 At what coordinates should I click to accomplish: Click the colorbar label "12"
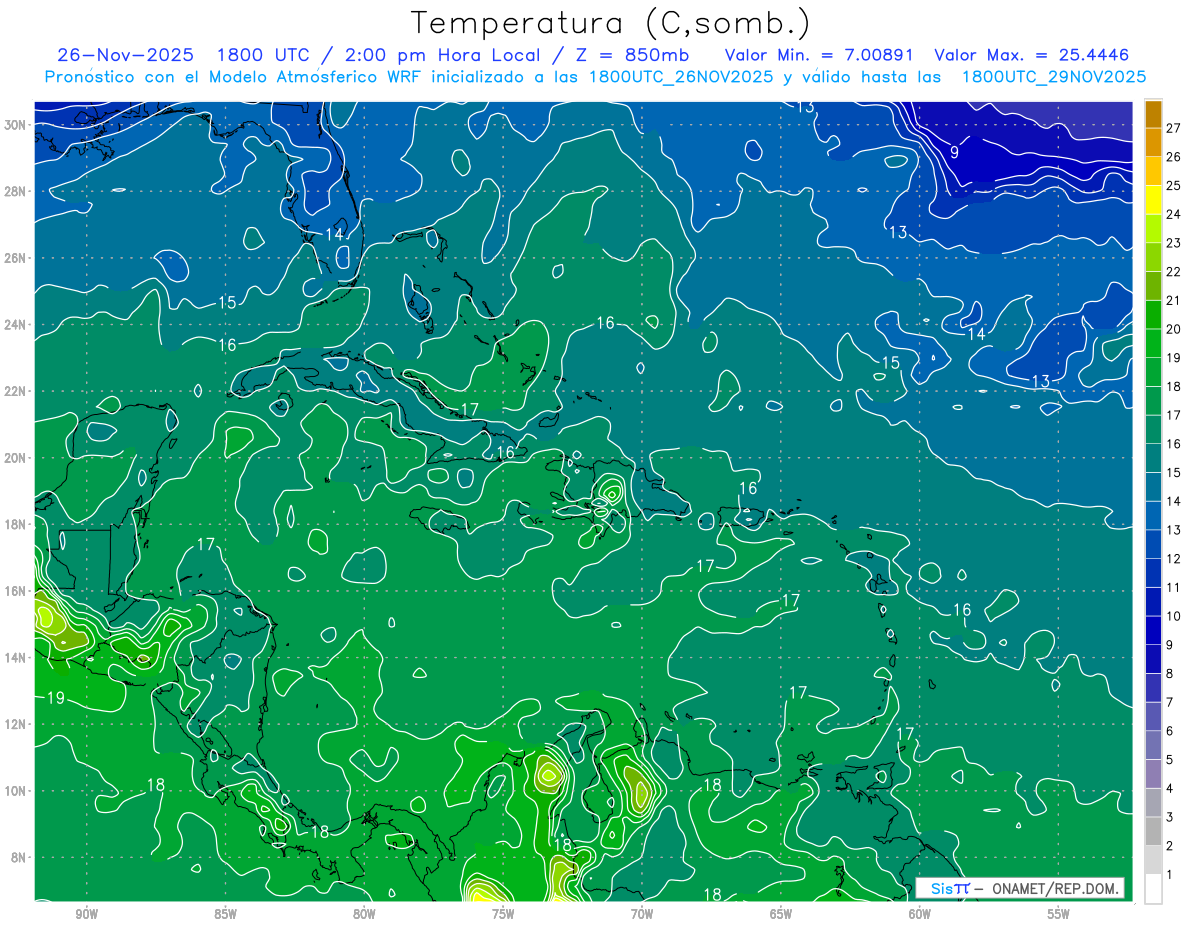pos(1174,559)
